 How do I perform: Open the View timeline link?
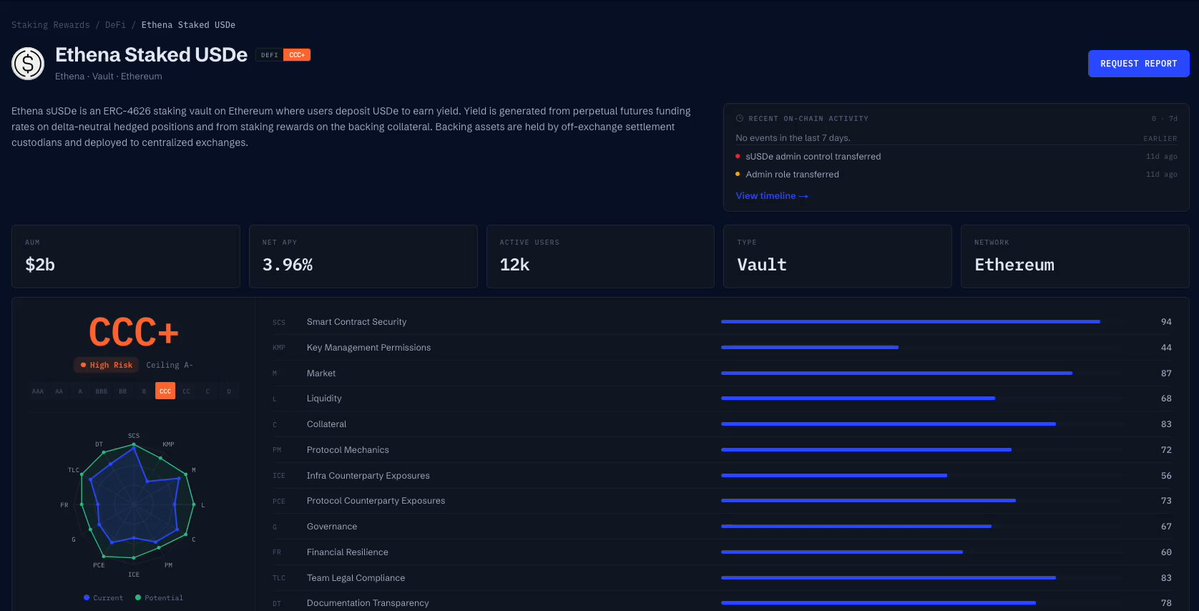(772, 196)
